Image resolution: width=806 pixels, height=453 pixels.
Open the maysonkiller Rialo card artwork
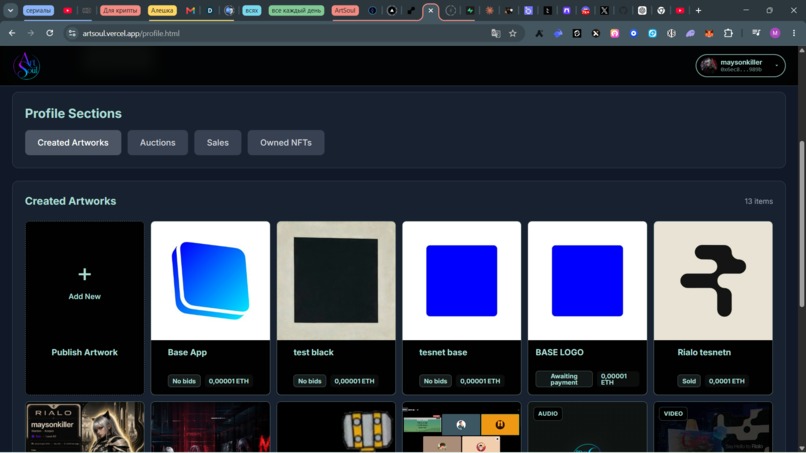click(x=85, y=427)
